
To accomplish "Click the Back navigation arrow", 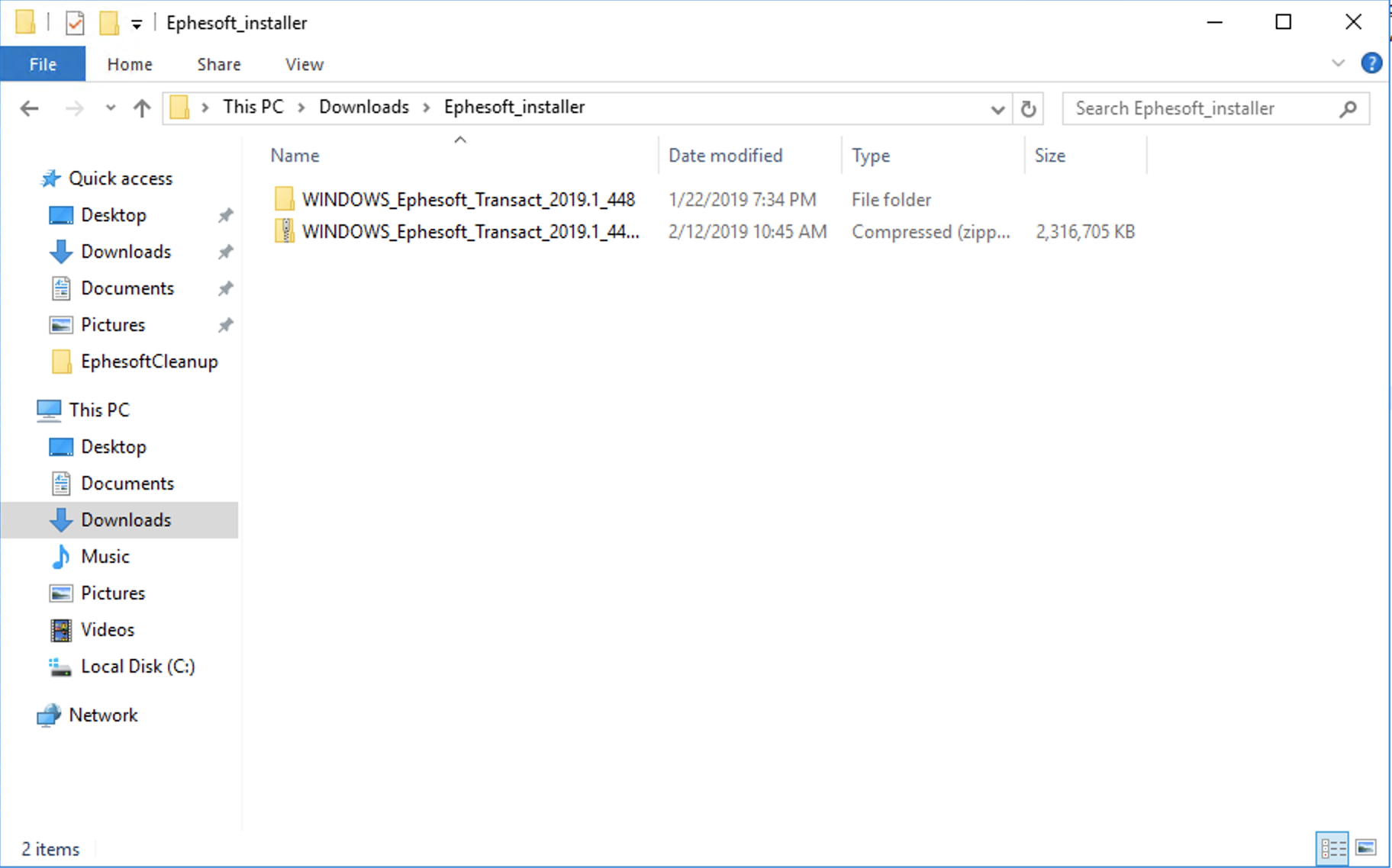I will point(29,108).
